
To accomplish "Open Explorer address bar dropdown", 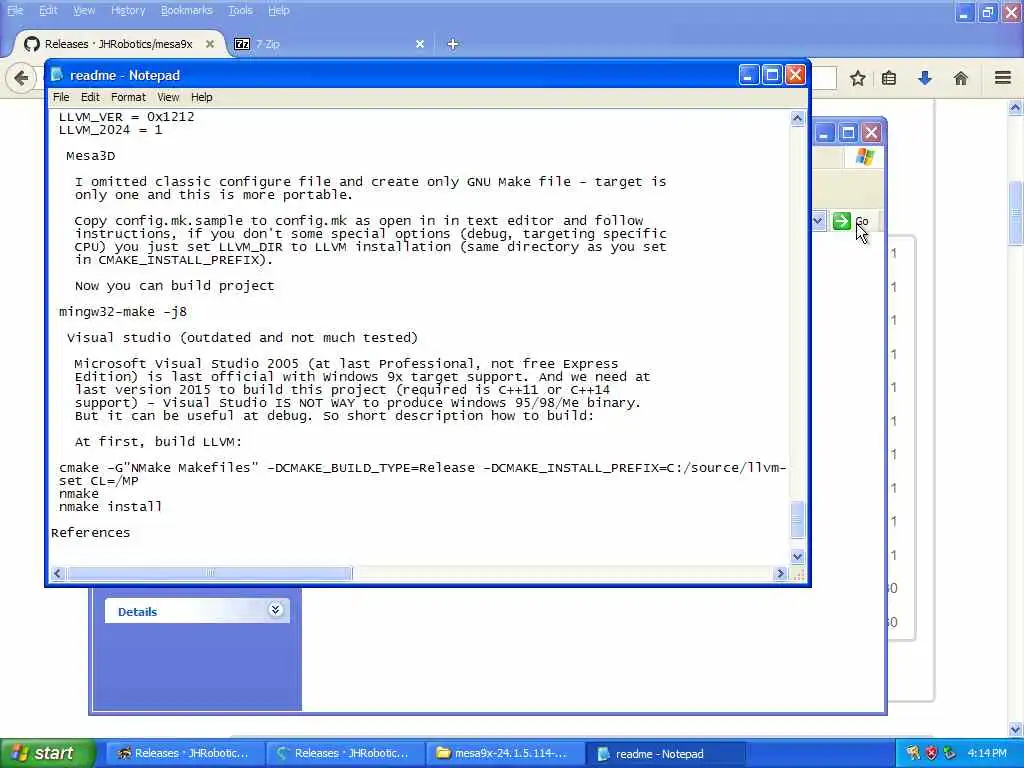I will [818, 221].
